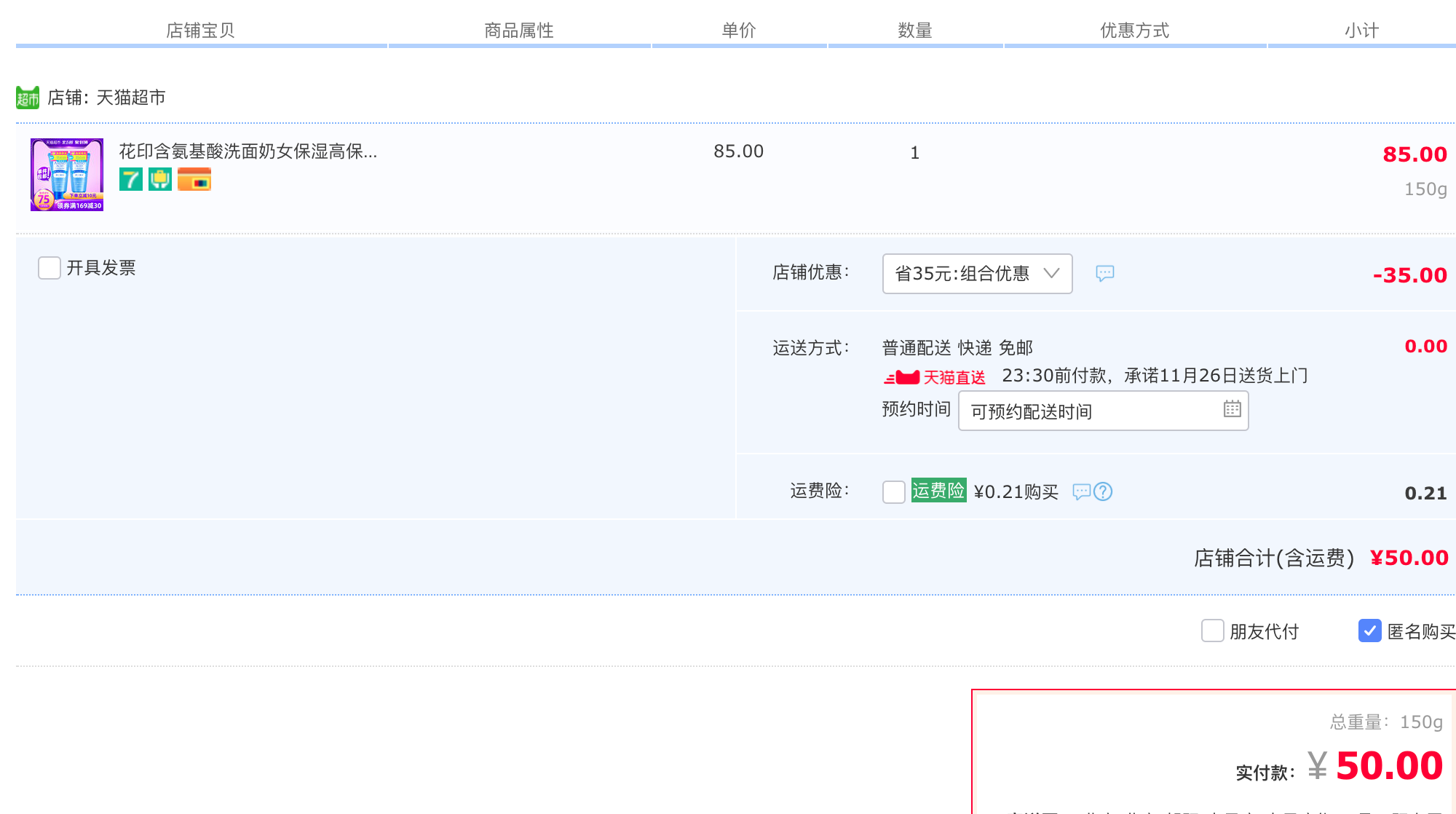This screenshot has width=1456, height=814.
Task: Click the orange credit card badge icon
Action: [194, 179]
